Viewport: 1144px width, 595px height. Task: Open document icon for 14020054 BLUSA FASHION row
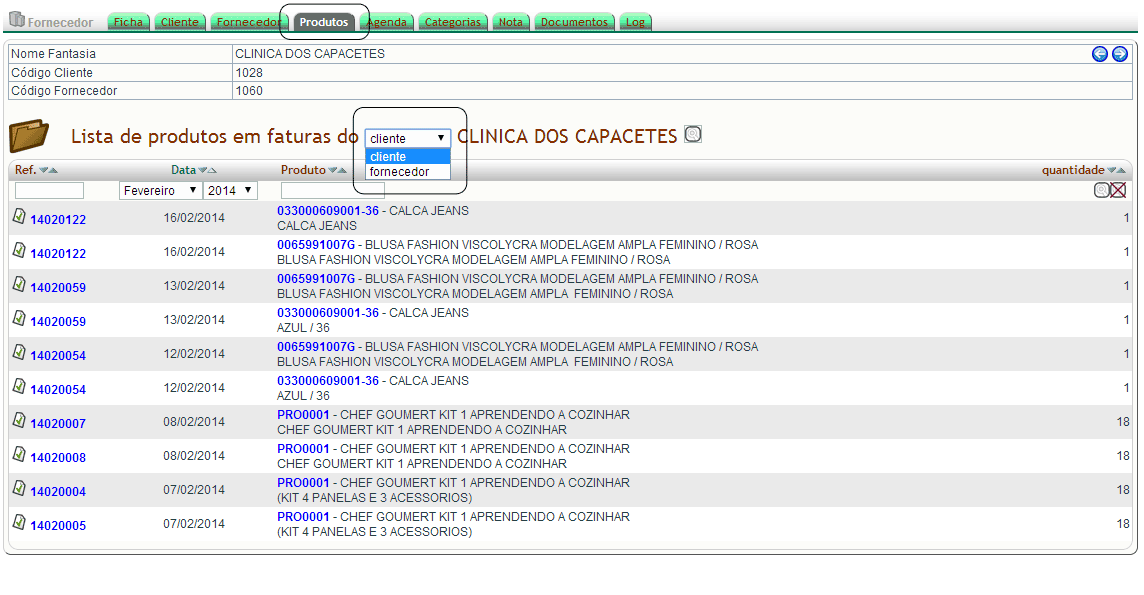[19, 352]
